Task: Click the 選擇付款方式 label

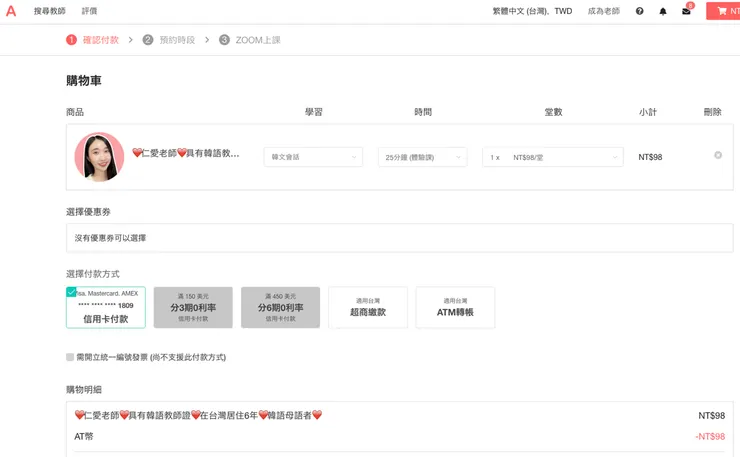Action: click(92, 274)
